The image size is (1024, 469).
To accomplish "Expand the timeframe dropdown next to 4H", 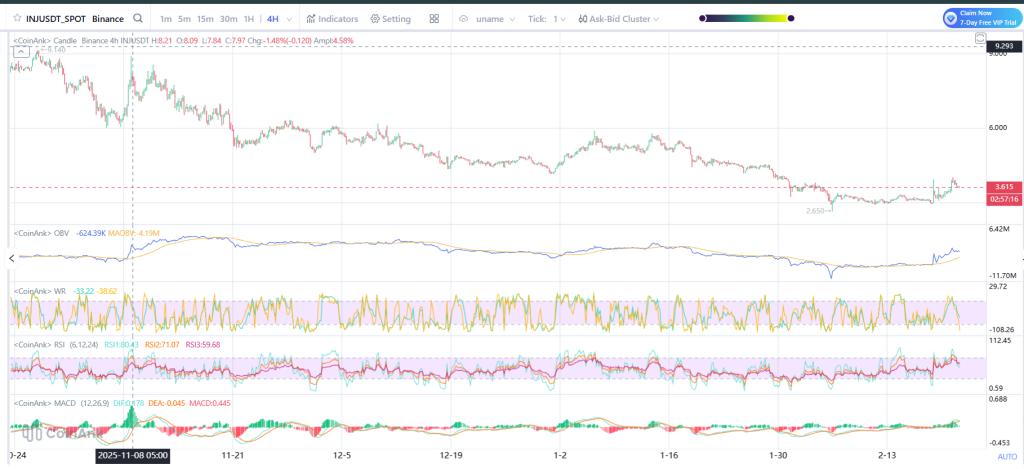I will coord(288,18).
